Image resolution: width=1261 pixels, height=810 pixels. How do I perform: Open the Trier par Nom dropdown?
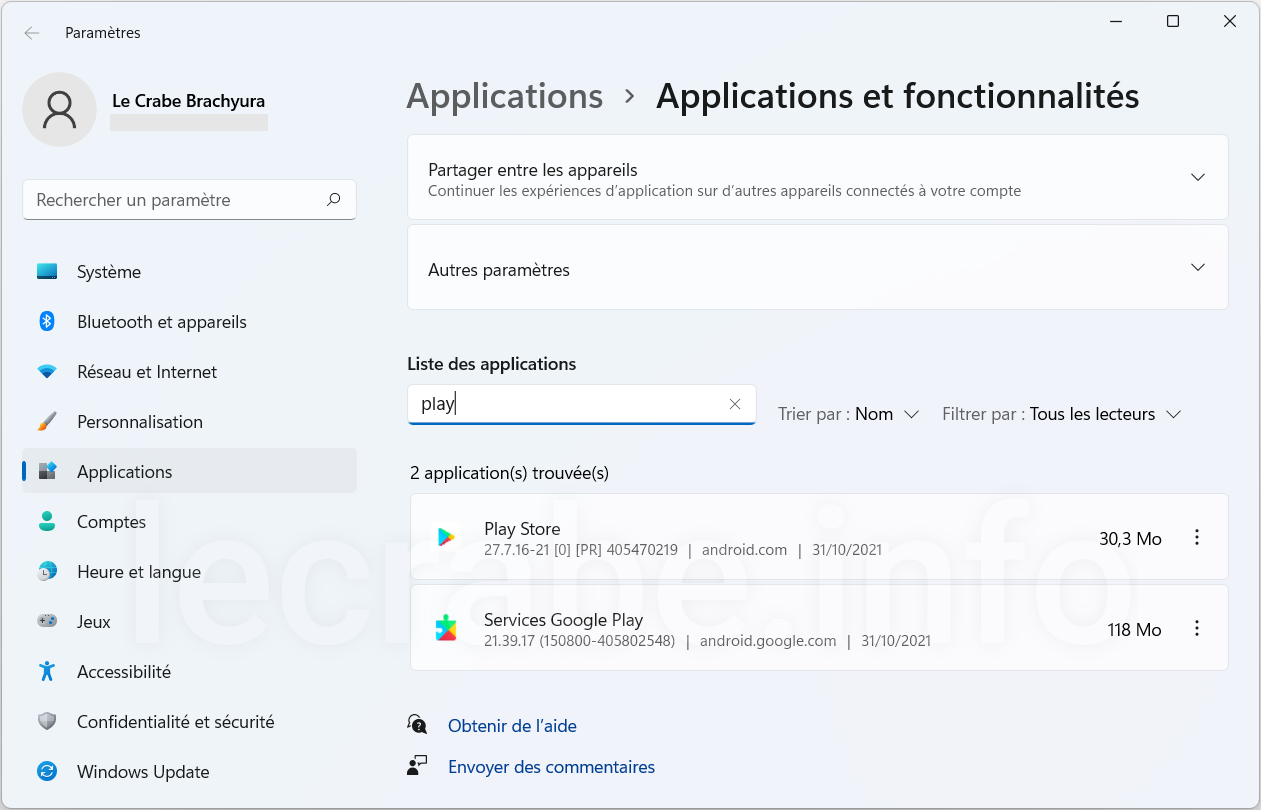click(x=849, y=414)
